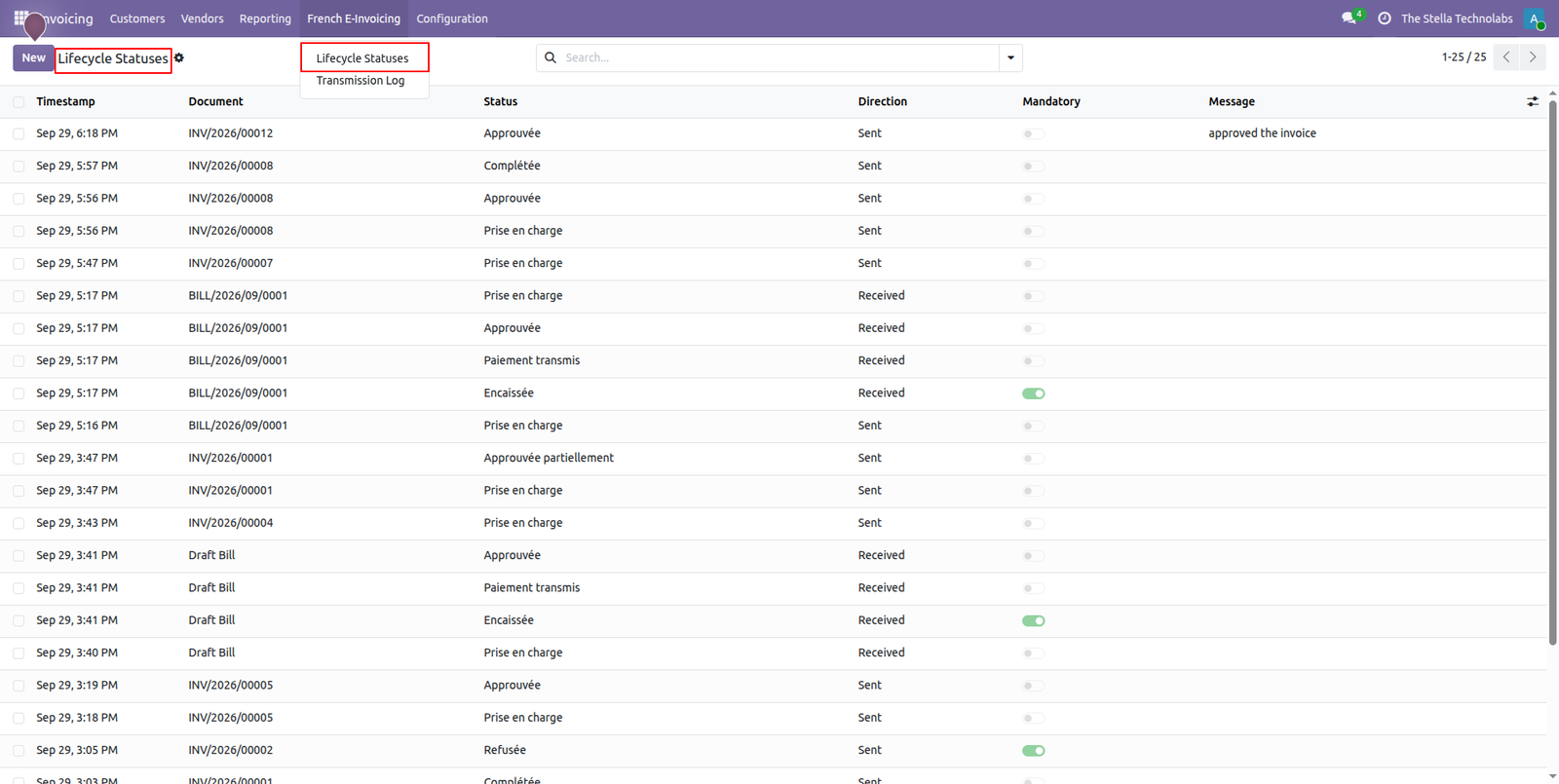Toggle Mandatory switch on the Refusée row

point(1034,751)
